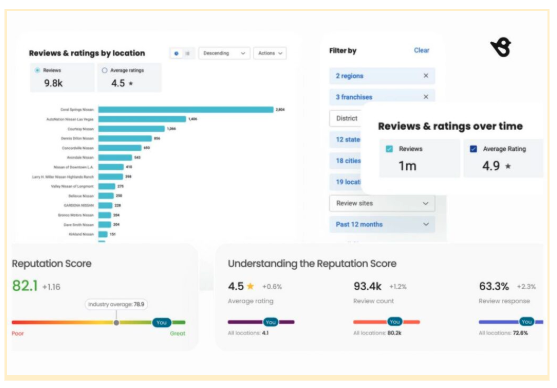Click the Kirkland Nissan label
Image resolution: width=557 pixels, height=388 pixels.
(81, 234)
